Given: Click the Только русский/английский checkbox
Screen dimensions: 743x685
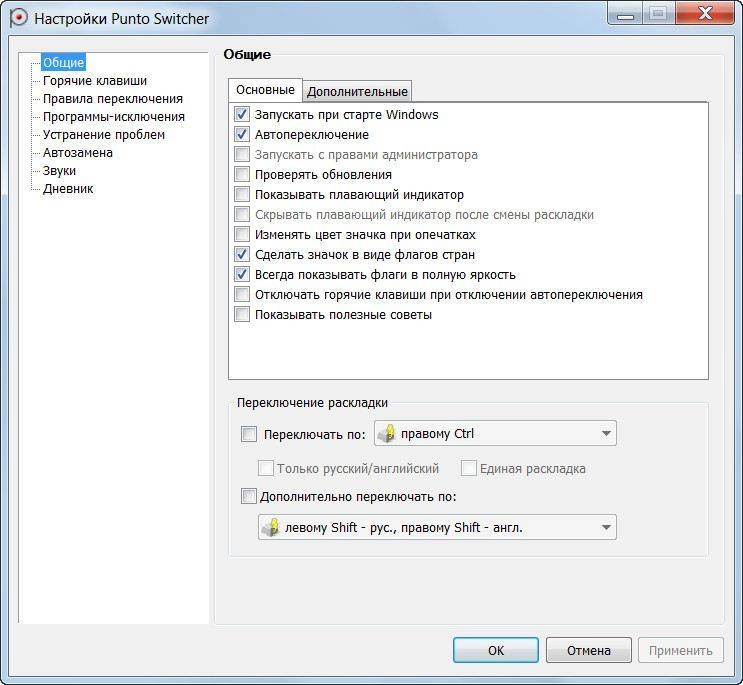Looking at the screenshot, I should (x=266, y=469).
